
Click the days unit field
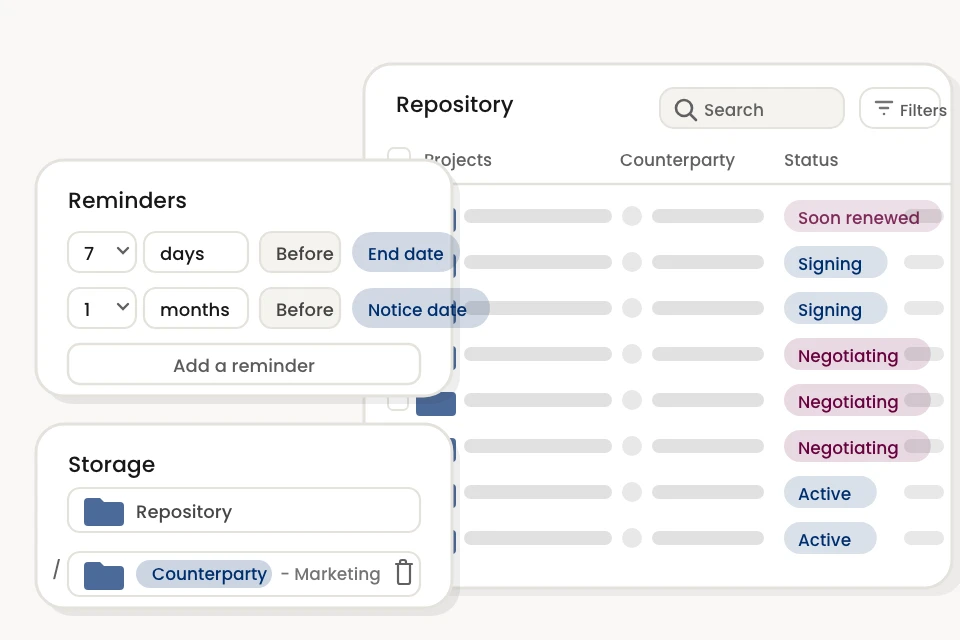point(196,252)
